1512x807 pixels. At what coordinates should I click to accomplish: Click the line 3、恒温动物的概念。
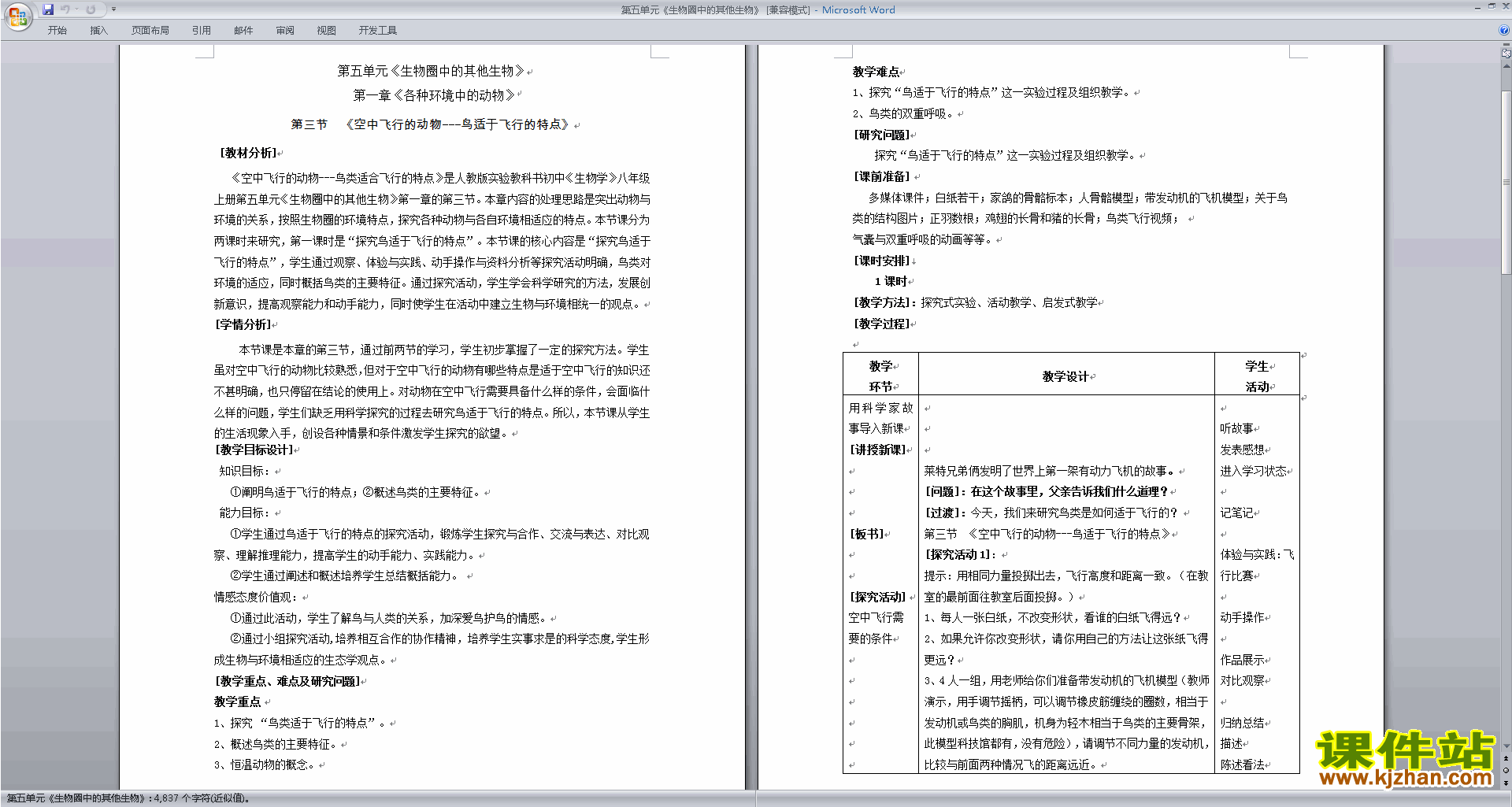(265, 764)
